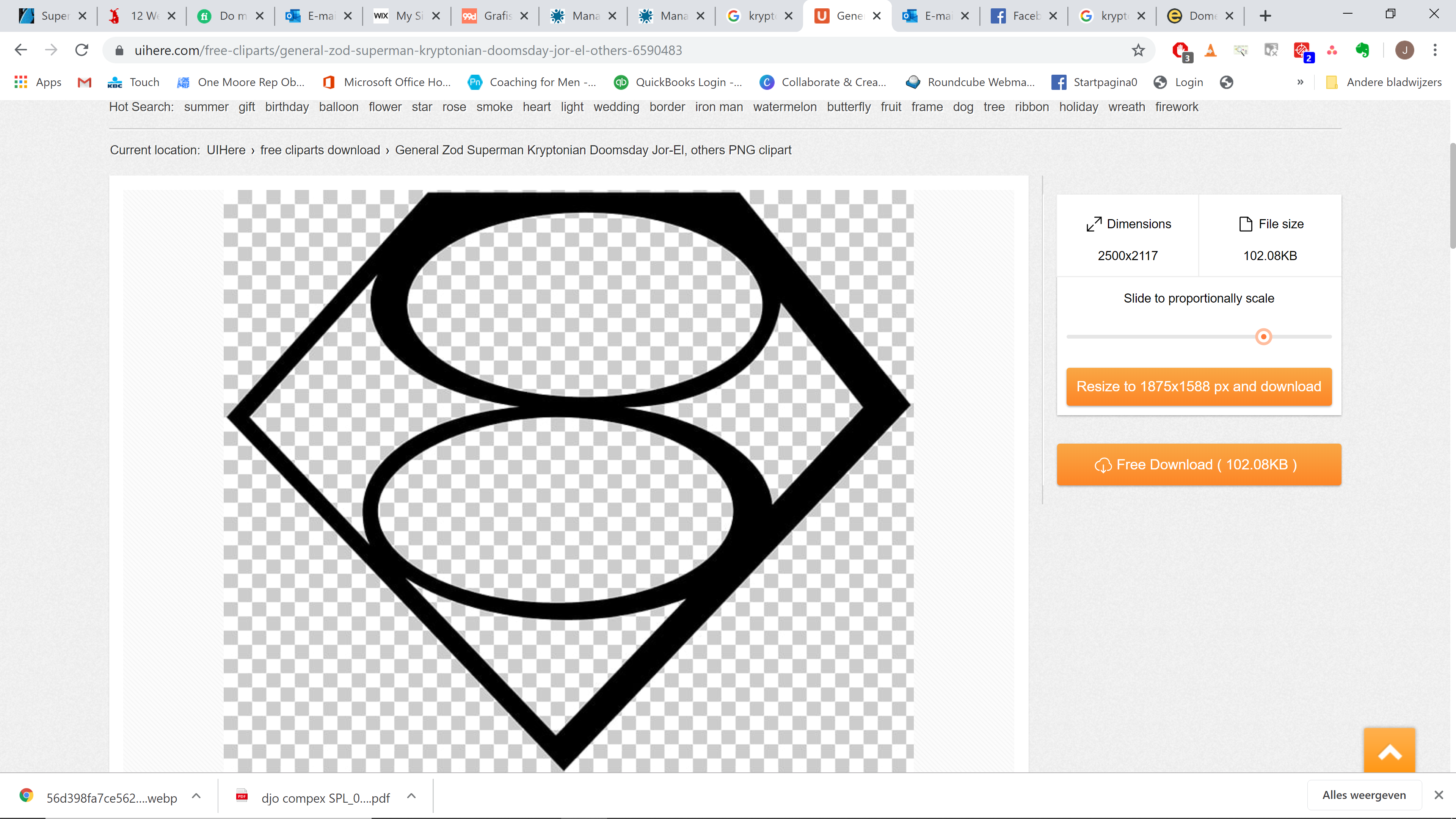Click the proportional scale slider handle

click(1263, 337)
